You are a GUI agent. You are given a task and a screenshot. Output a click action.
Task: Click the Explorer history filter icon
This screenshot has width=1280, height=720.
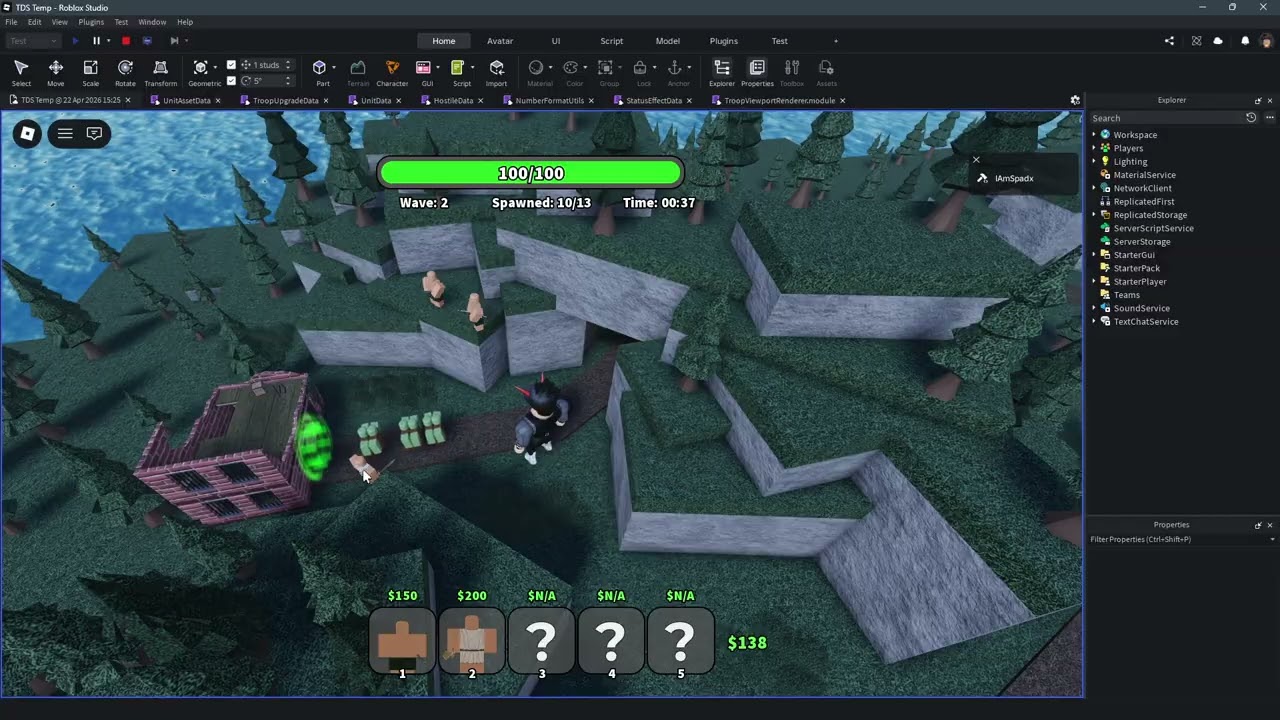coord(1251,118)
